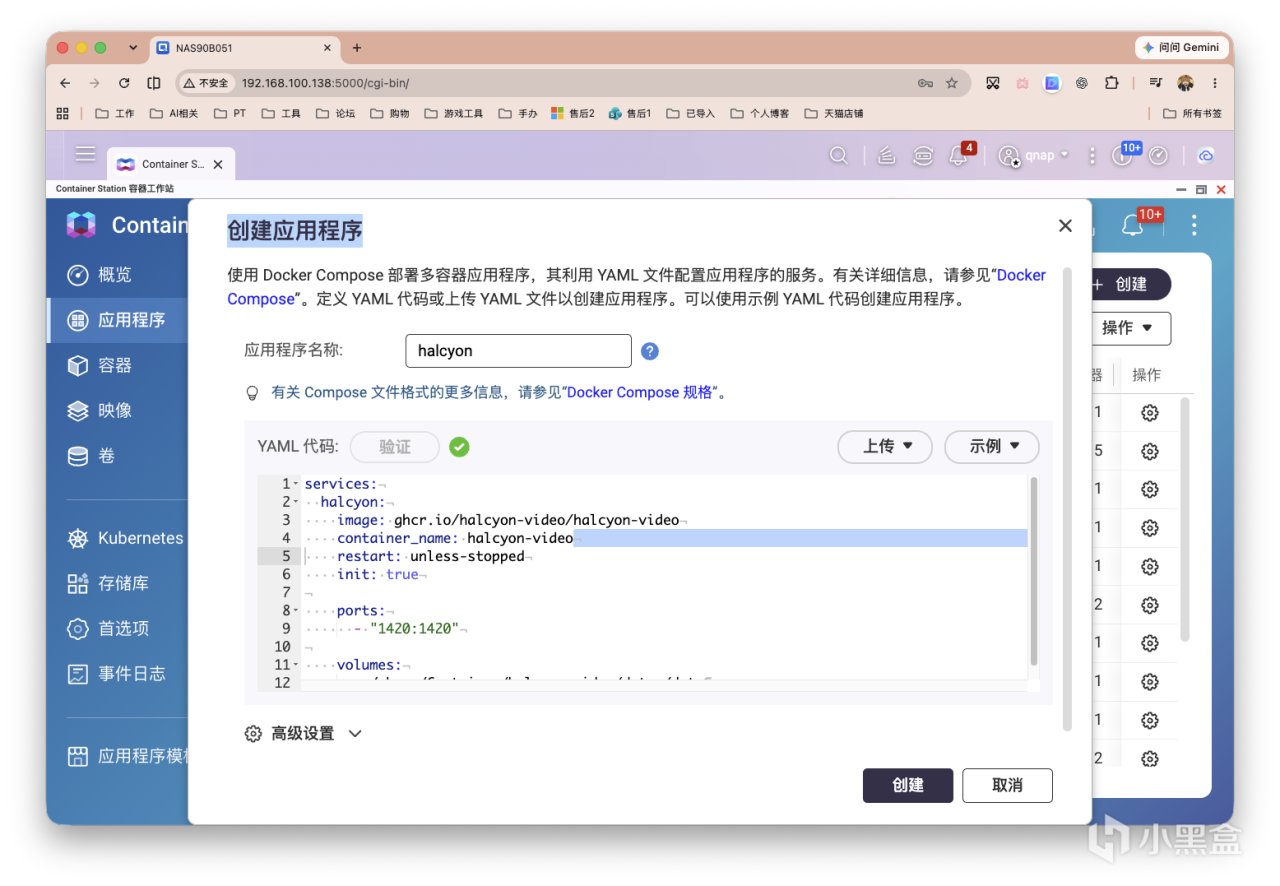Close the Container Station desktop tab
Viewport: 1280px width, 886px height.
tap(218, 164)
